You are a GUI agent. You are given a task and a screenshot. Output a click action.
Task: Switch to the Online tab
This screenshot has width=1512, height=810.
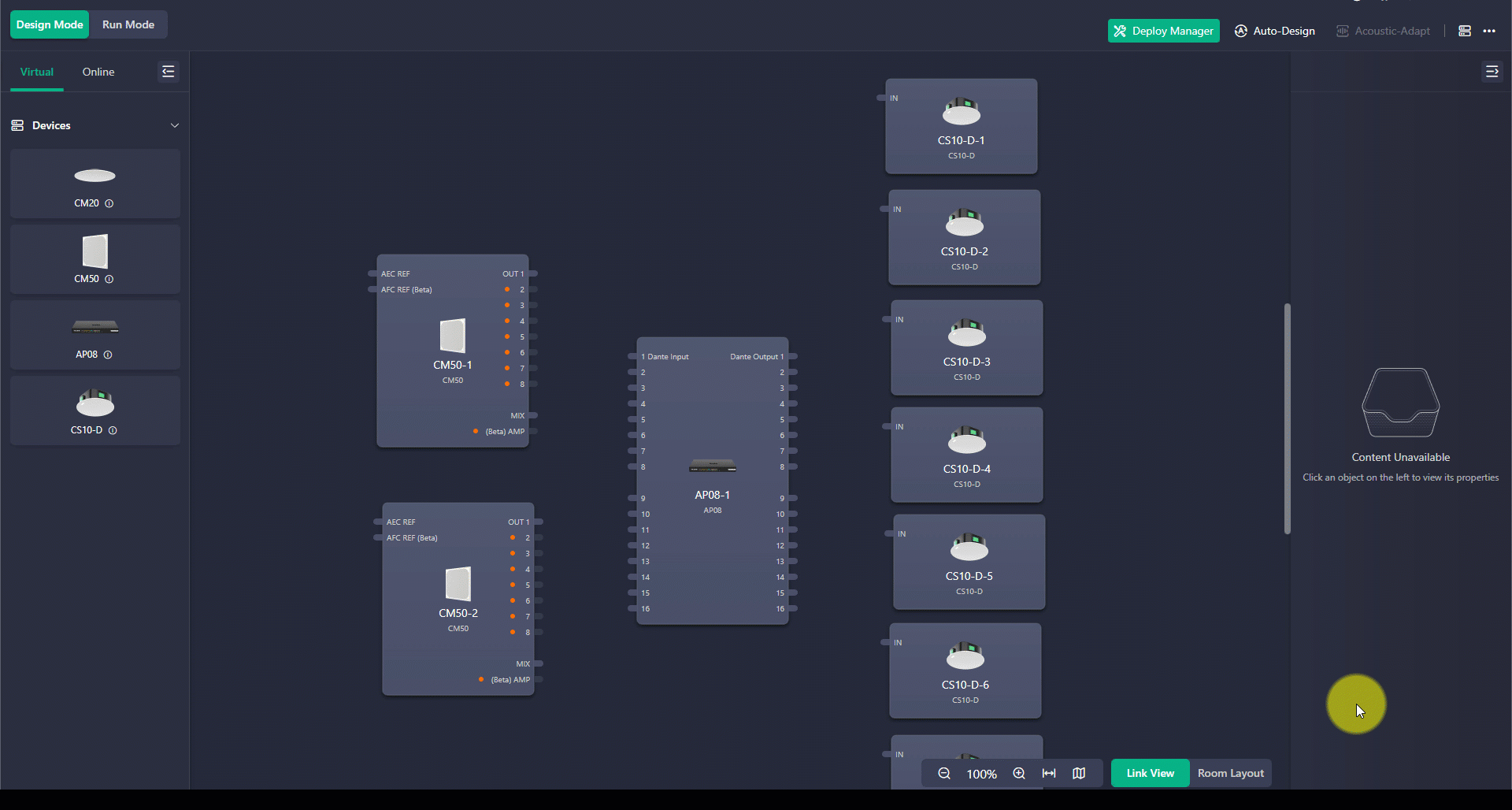point(98,72)
